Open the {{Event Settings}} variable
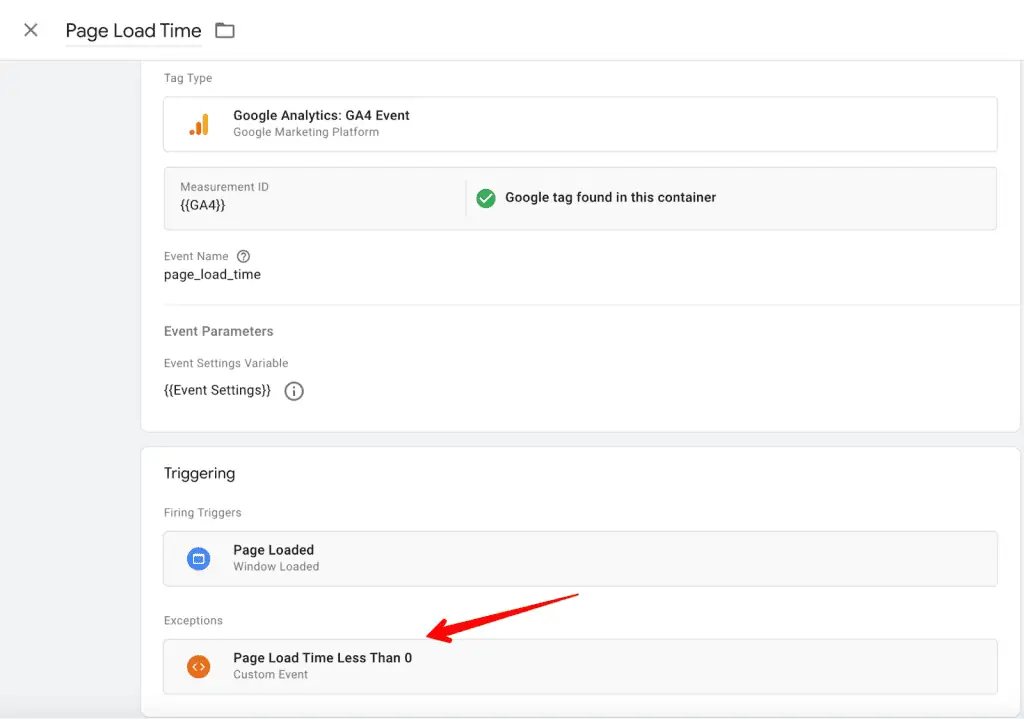 pyautogui.click(x=216, y=390)
